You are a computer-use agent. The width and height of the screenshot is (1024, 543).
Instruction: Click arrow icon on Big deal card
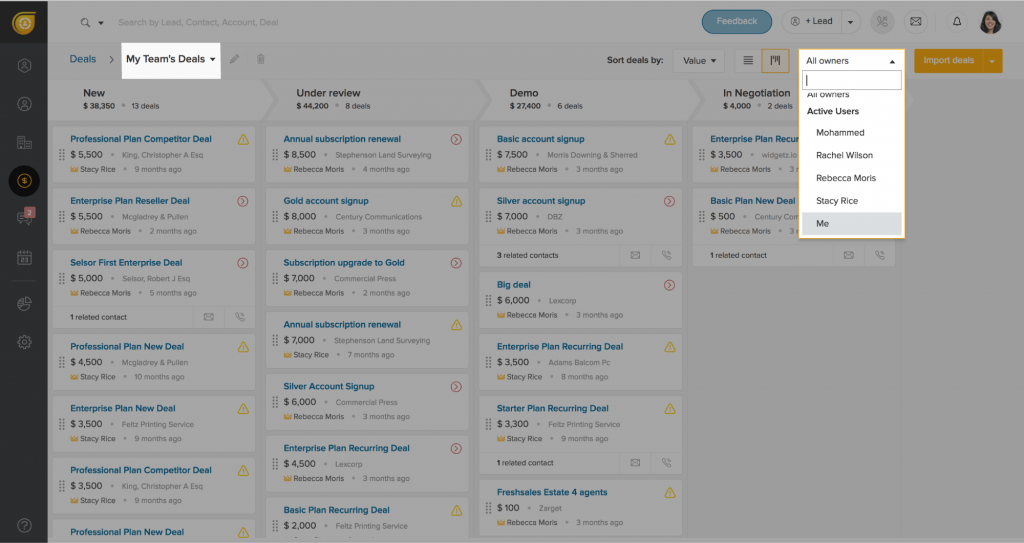[669, 285]
